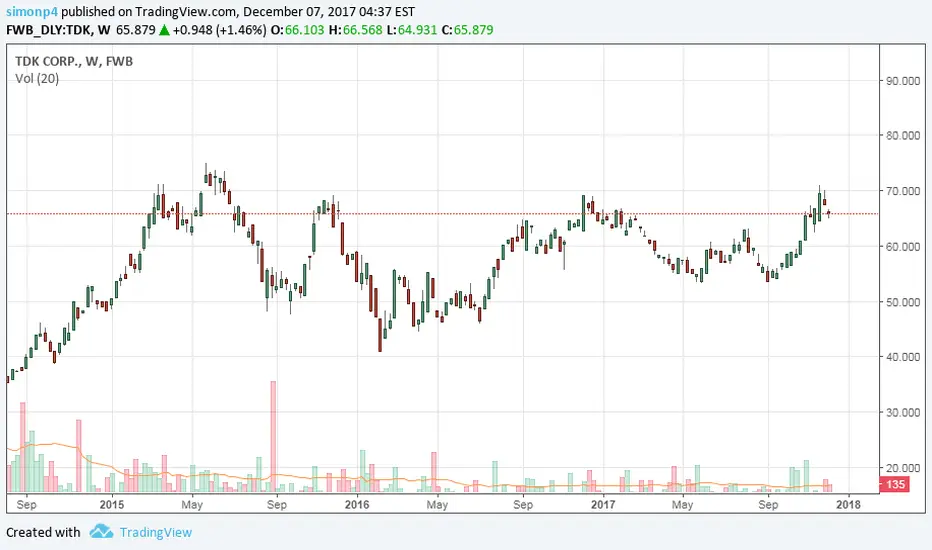
Task: Select the Vol (20) indicator label
Action: coord(37,78)
